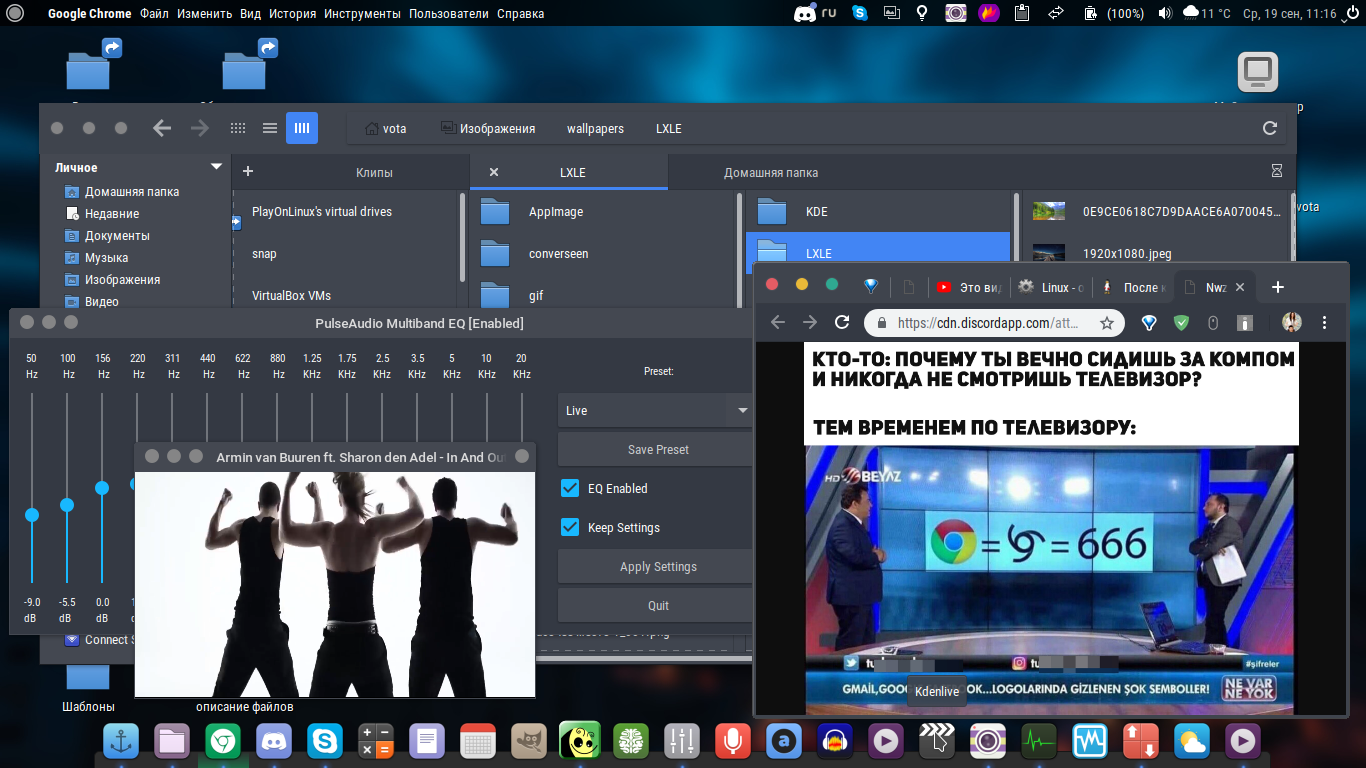Switch to the YouTube tab in Chrome
The height and width of the screenshot is (768, 1366).
(x=967, y=287)
